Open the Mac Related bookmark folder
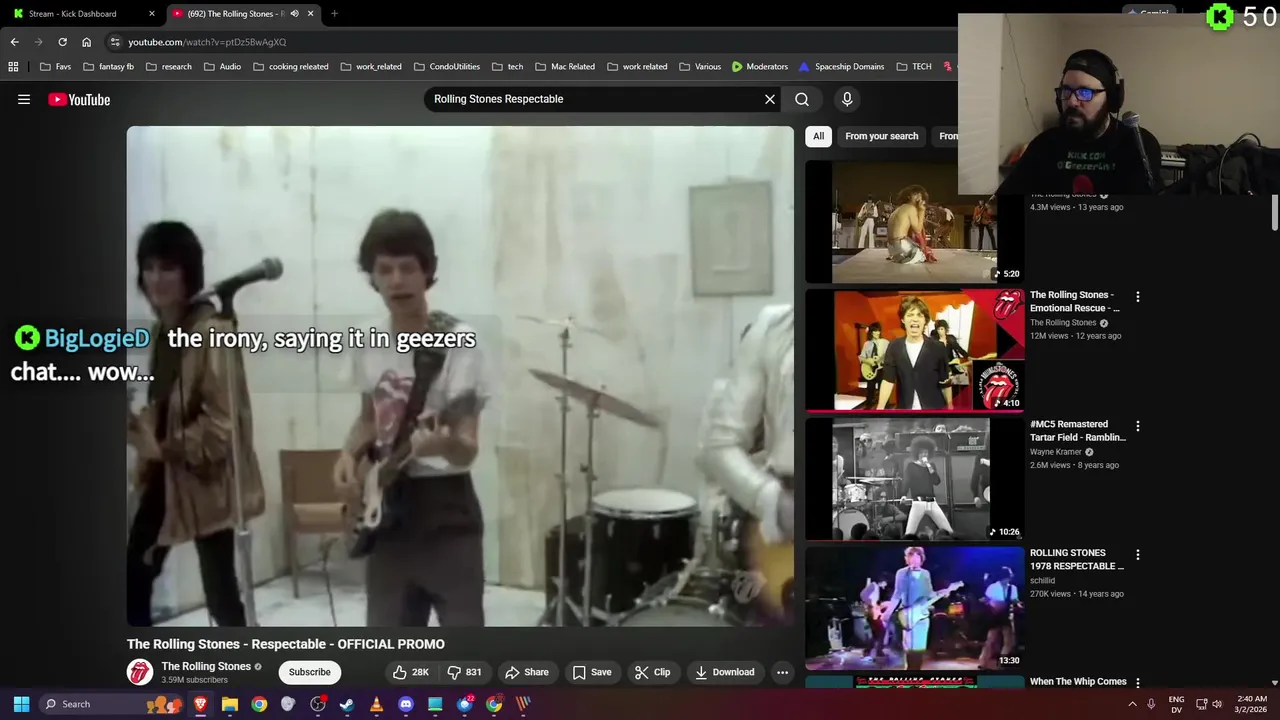This screenshot has width=1280, height=720. click(564, 67)
